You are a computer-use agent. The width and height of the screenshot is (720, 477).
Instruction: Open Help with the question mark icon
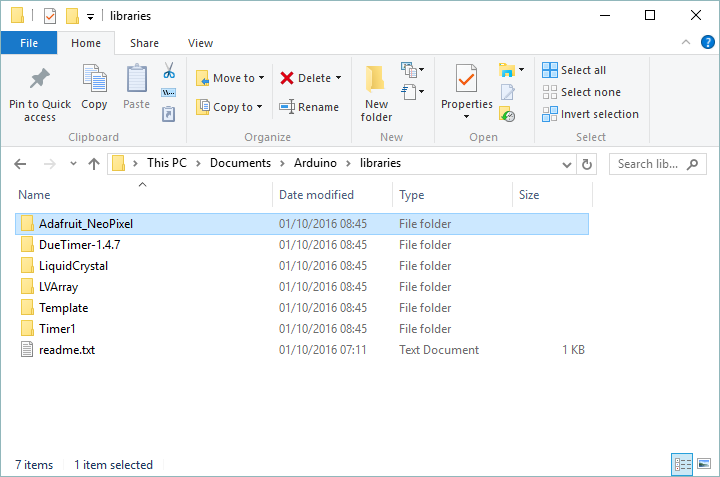[708, 42]
